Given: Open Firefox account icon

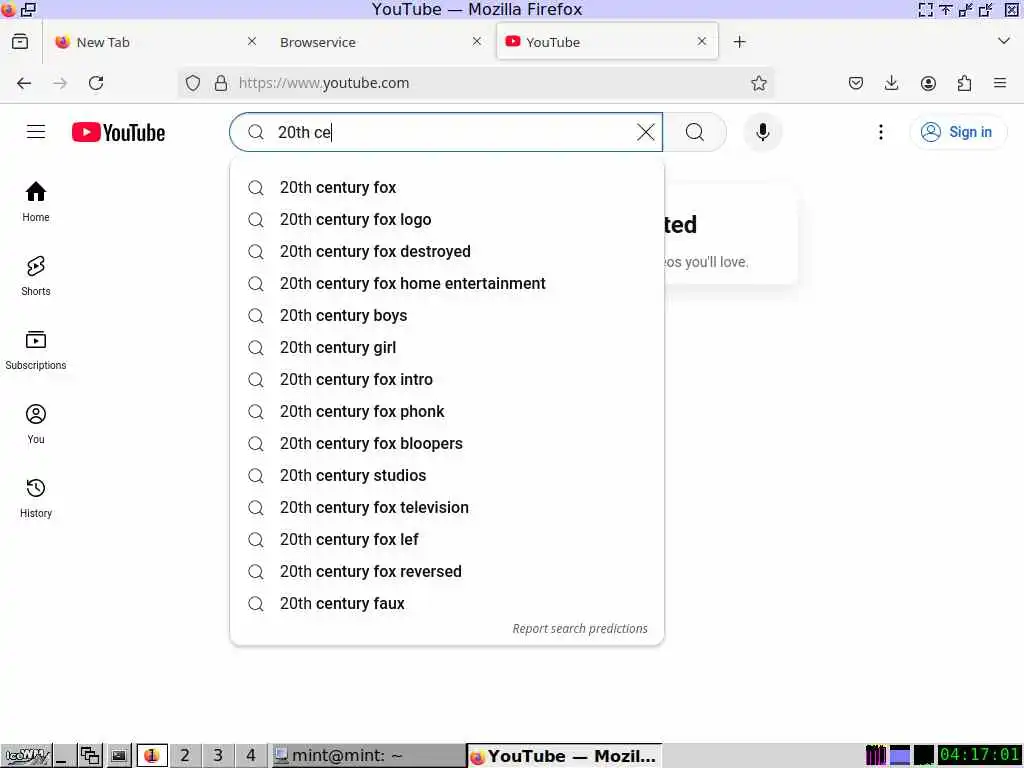Looking at the screenshot, I should [x=928, y=83].
